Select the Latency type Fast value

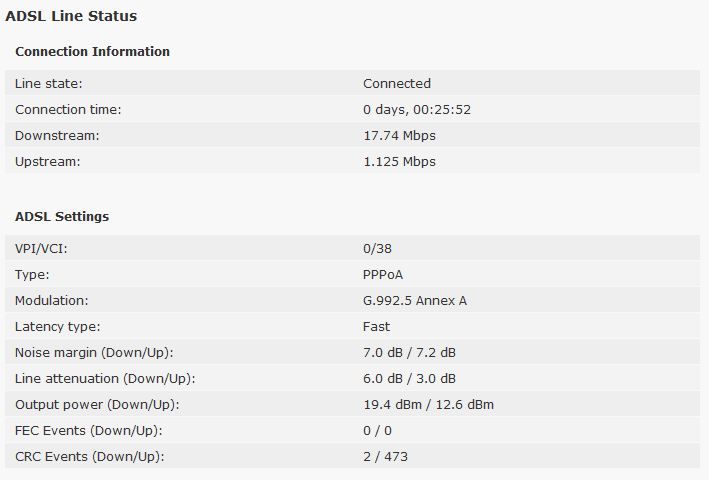point(377,327)
